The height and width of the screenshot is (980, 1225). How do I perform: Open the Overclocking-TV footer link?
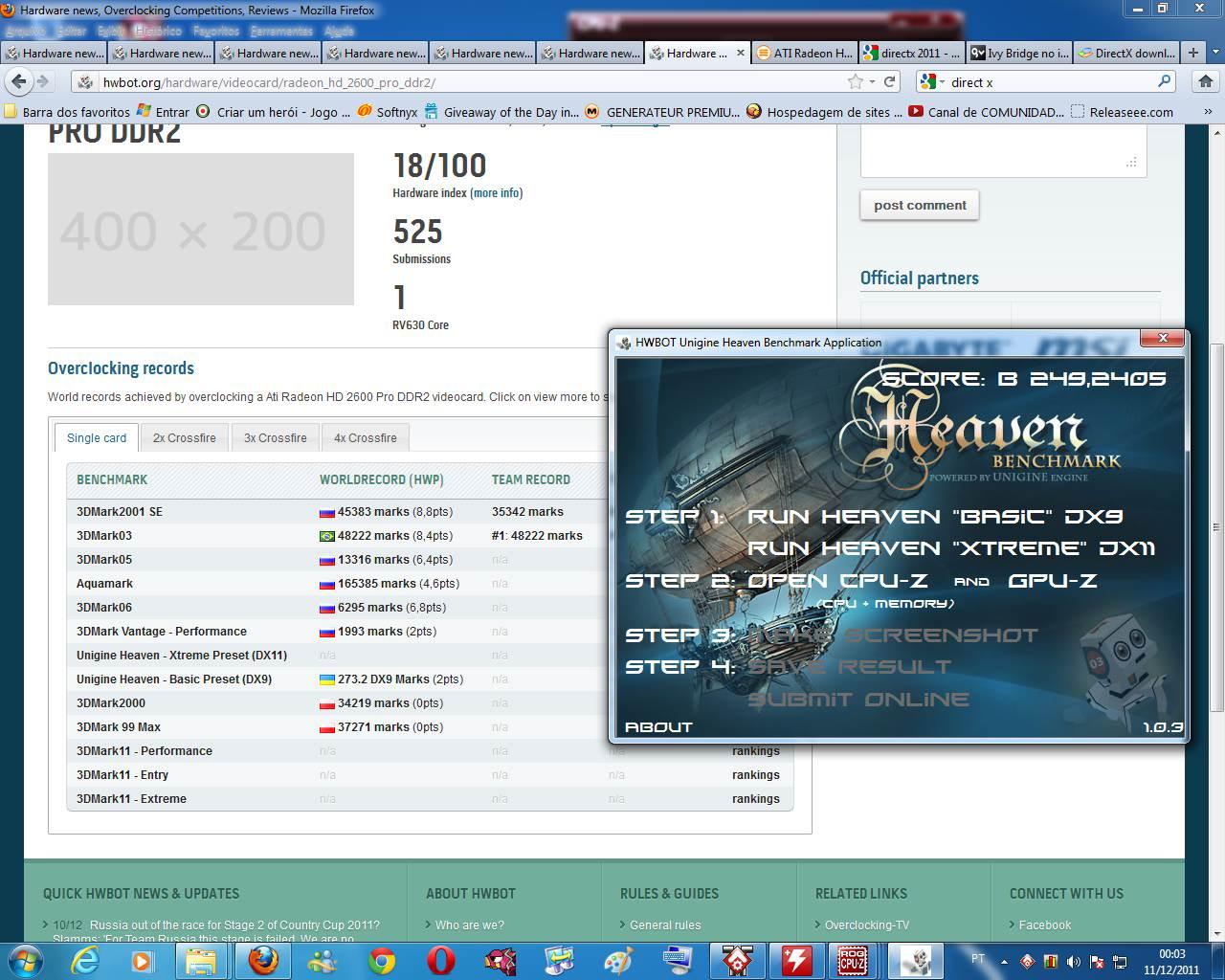pos(867,925)
